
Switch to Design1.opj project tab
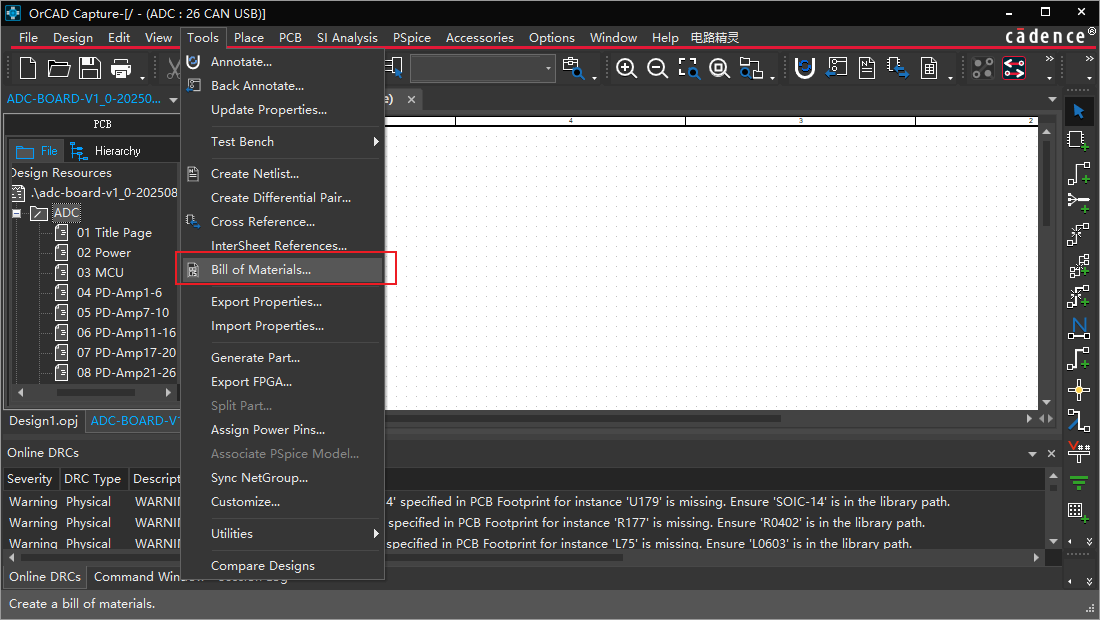43,421
